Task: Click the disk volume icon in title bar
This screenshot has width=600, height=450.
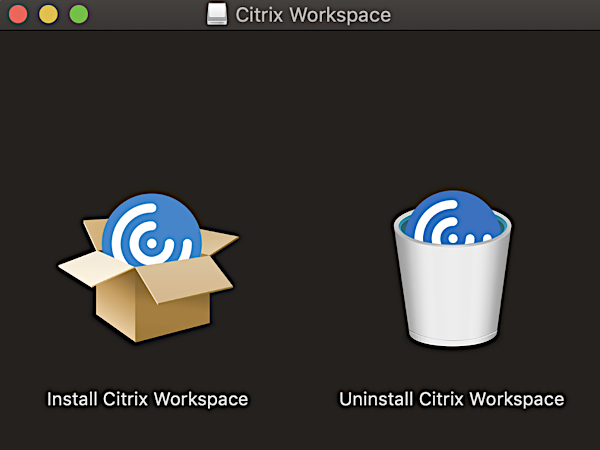Action: [217, 15]
